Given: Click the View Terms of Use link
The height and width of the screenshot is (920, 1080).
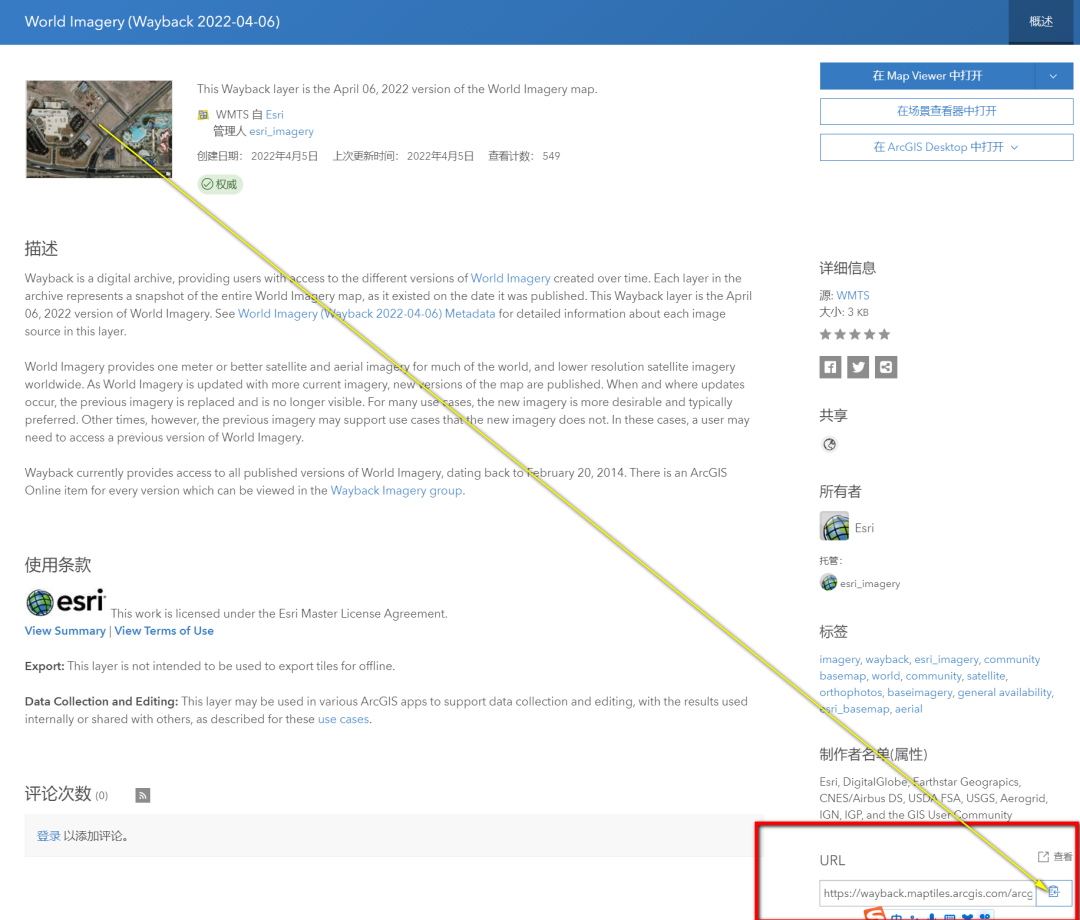Looking at the screenshot, I should point(164,631).
